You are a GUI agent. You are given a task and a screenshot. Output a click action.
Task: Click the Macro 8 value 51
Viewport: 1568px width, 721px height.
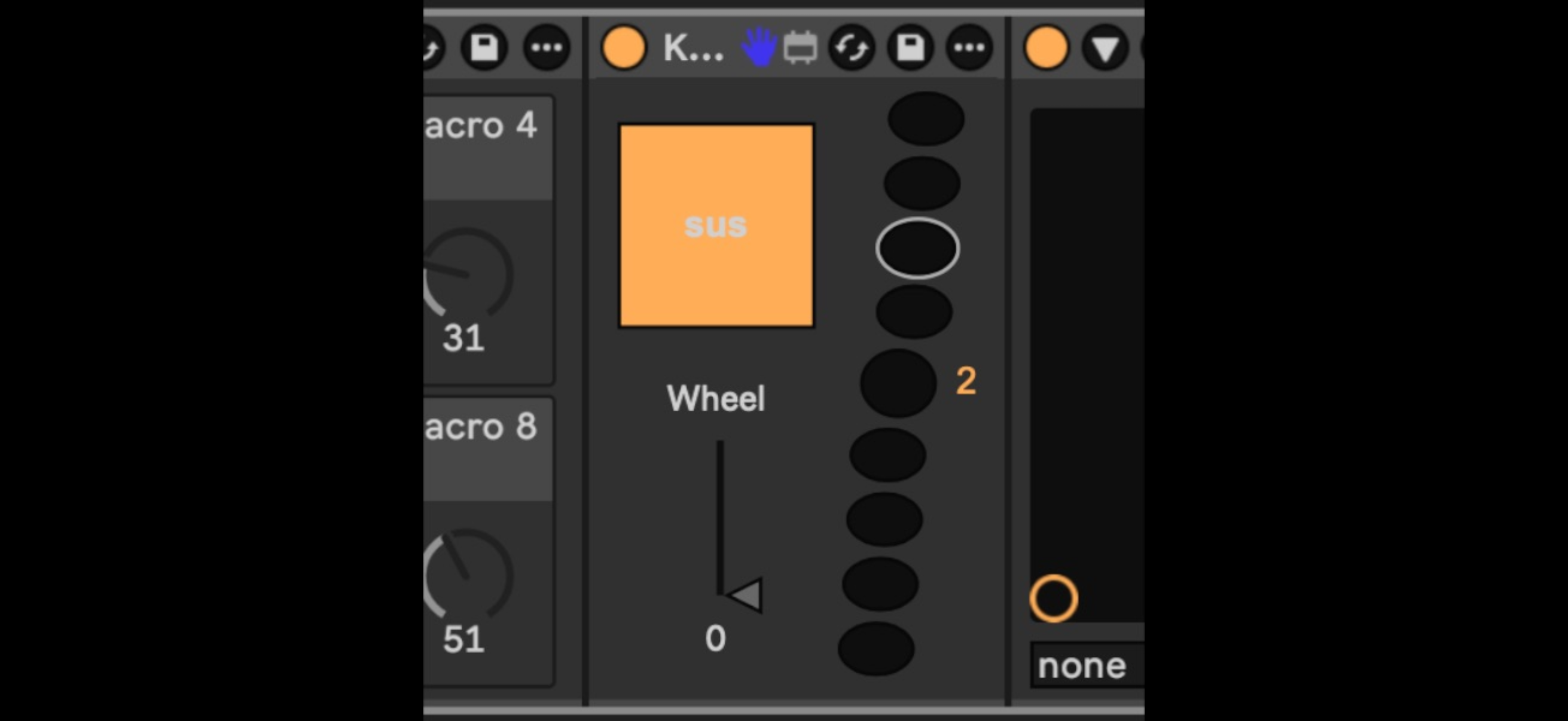[x=464, y=639]
